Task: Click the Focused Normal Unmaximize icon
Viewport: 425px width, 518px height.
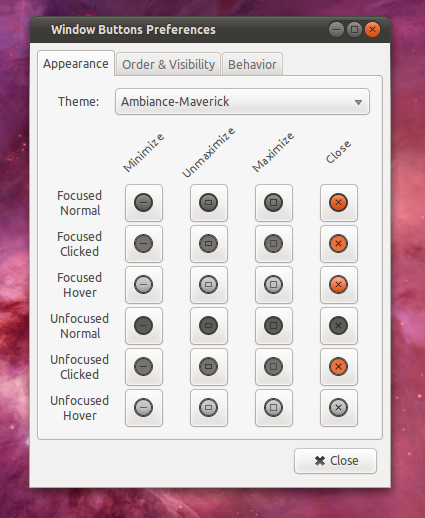Action: pos(209,203)
